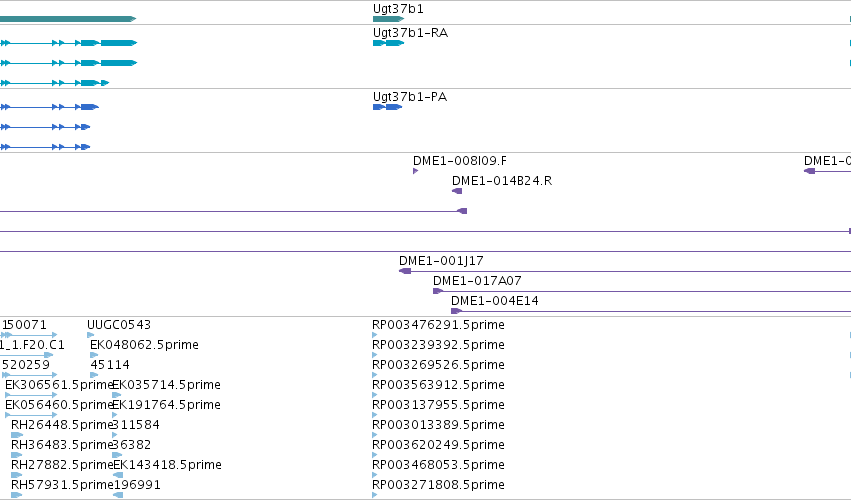Click the RP003563912.5prime label

click(438, 385)
